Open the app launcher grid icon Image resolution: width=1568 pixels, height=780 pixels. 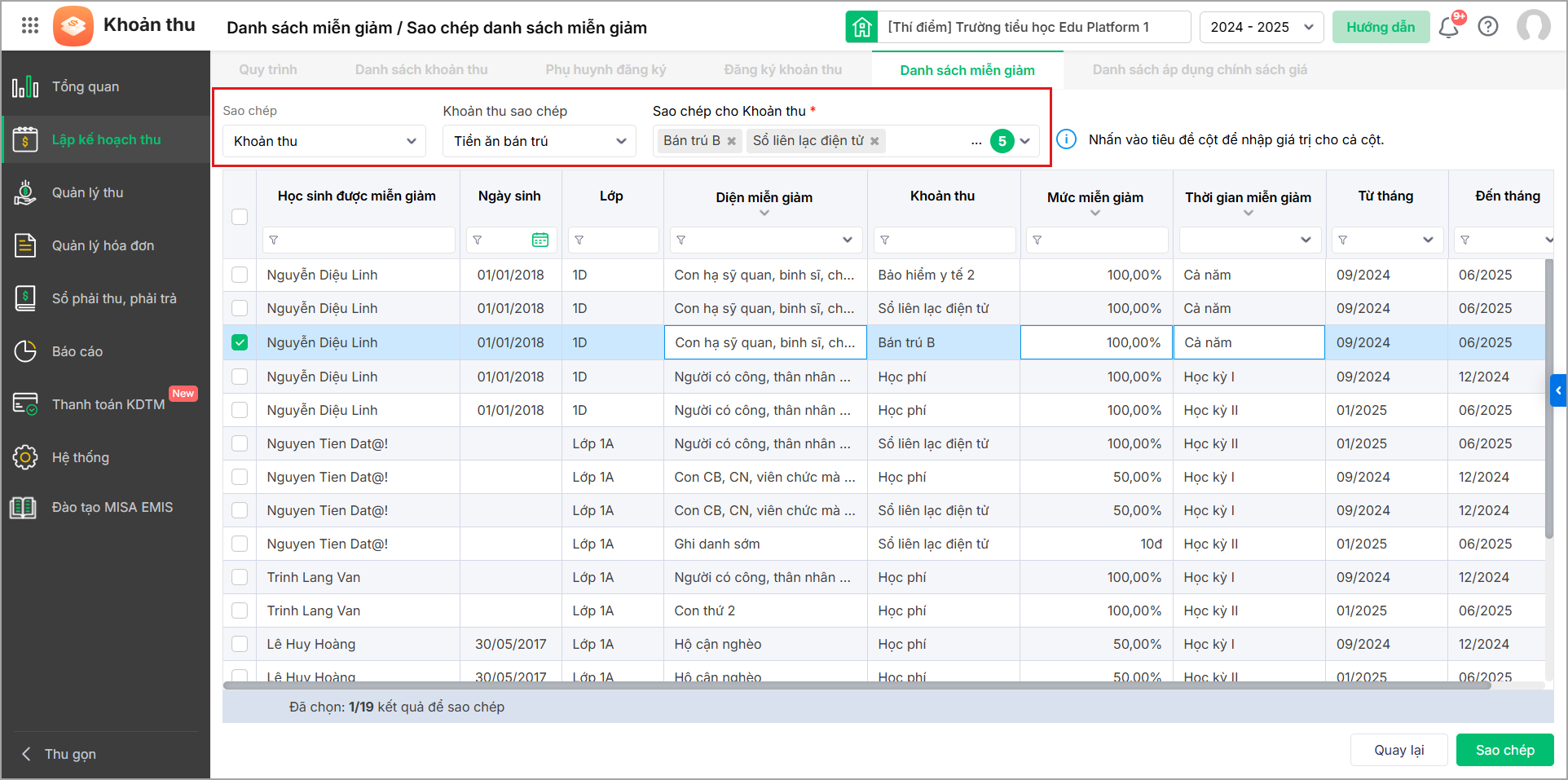30,26
